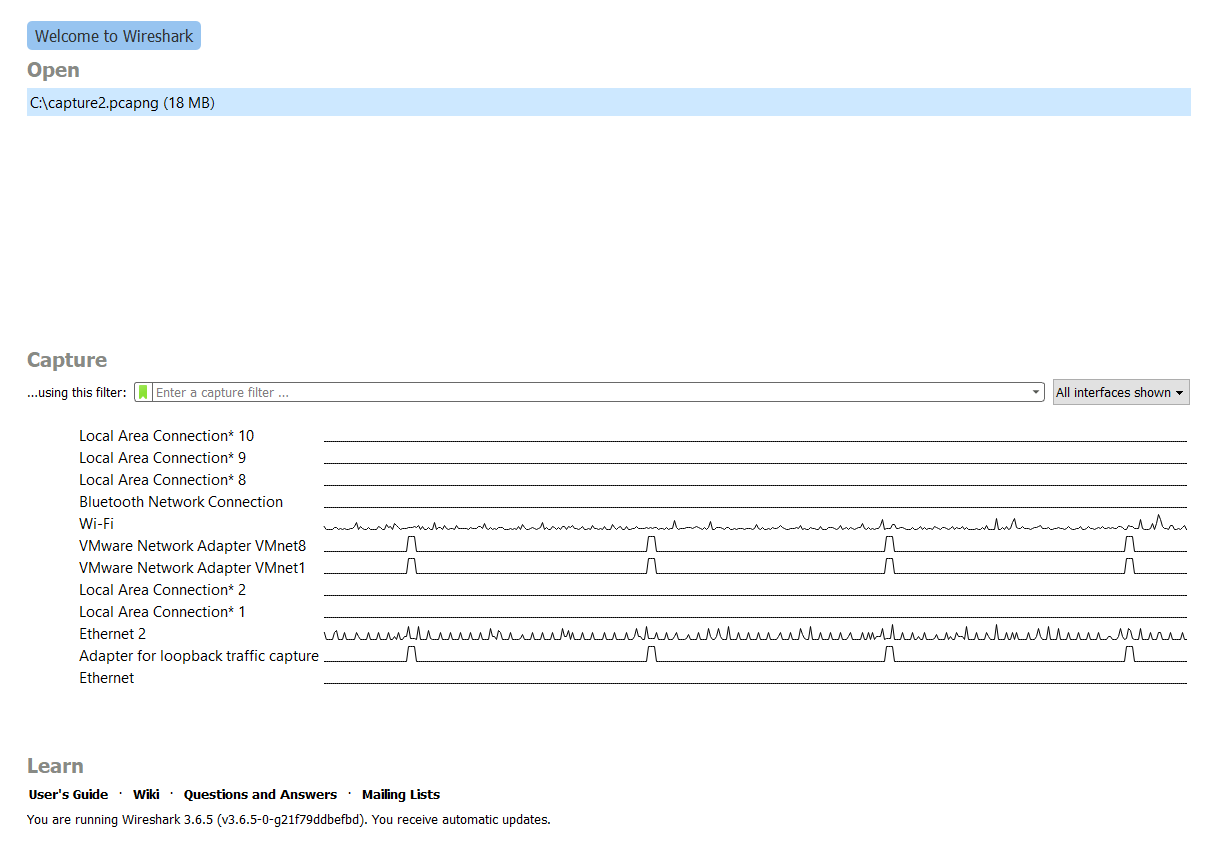This screenshot has height=841, width=1221.
Task: Open recent file C:\capture2.pcapng
Action: (x=608, y=102)
